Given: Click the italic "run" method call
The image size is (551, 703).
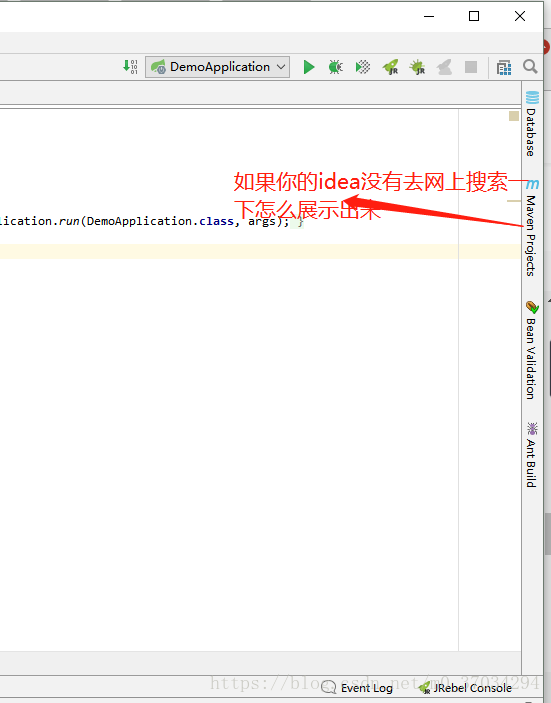Looking at the screenshot, I should tap(69, 221).
